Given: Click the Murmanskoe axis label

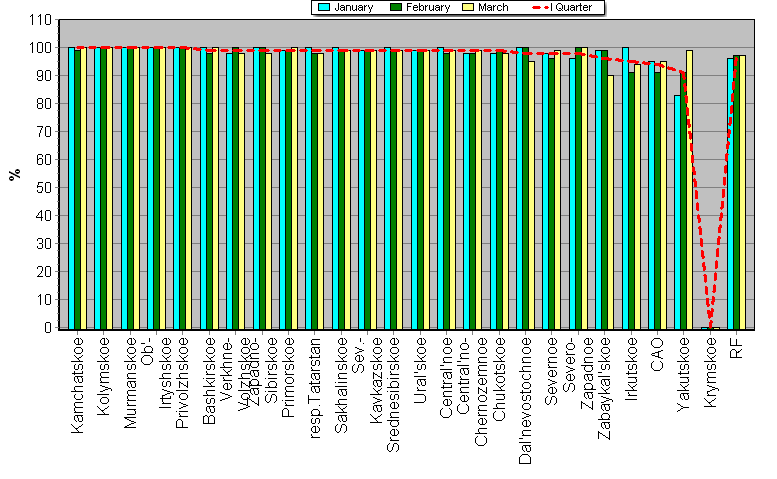Looking at the screenshot, I should pyautogui.click(x=130, y=383).
